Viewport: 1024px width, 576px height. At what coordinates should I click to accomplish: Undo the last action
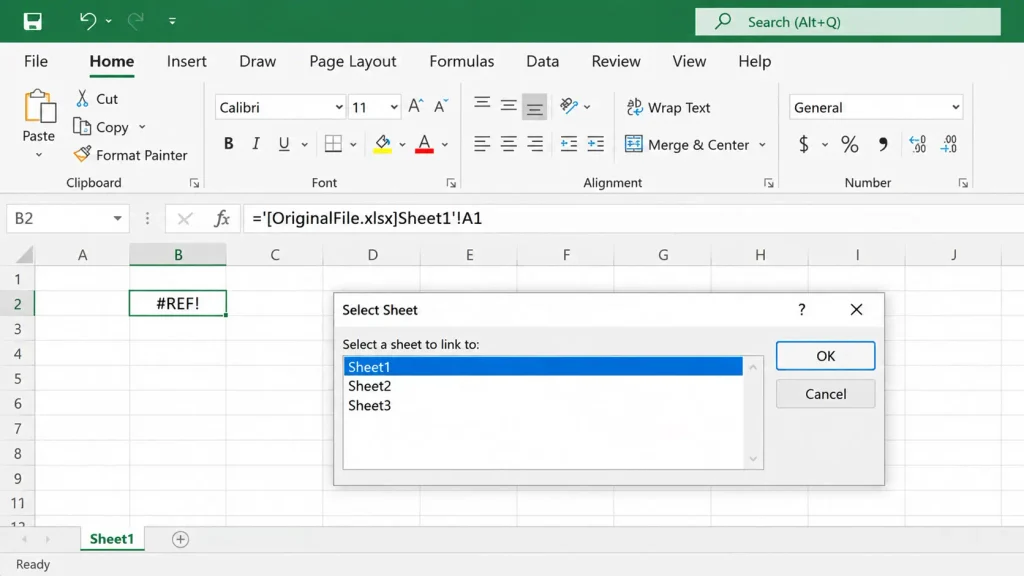(x=88, y=21)
